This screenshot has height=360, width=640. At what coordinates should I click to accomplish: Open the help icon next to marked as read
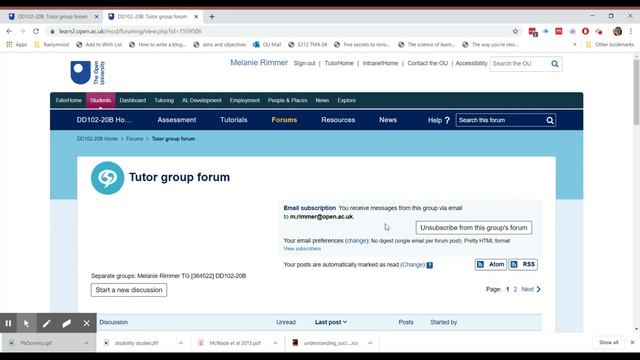[429, 265]
